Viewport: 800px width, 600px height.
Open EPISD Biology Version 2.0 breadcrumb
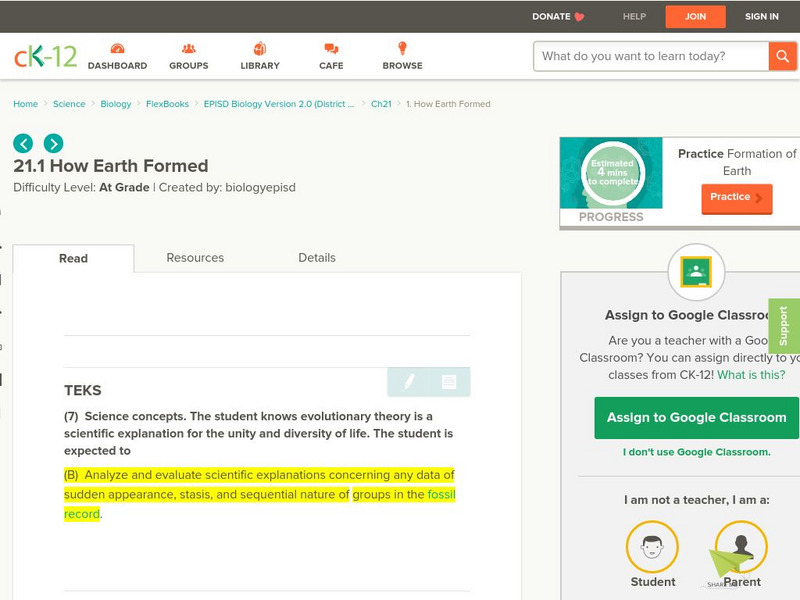coord(279,104)
